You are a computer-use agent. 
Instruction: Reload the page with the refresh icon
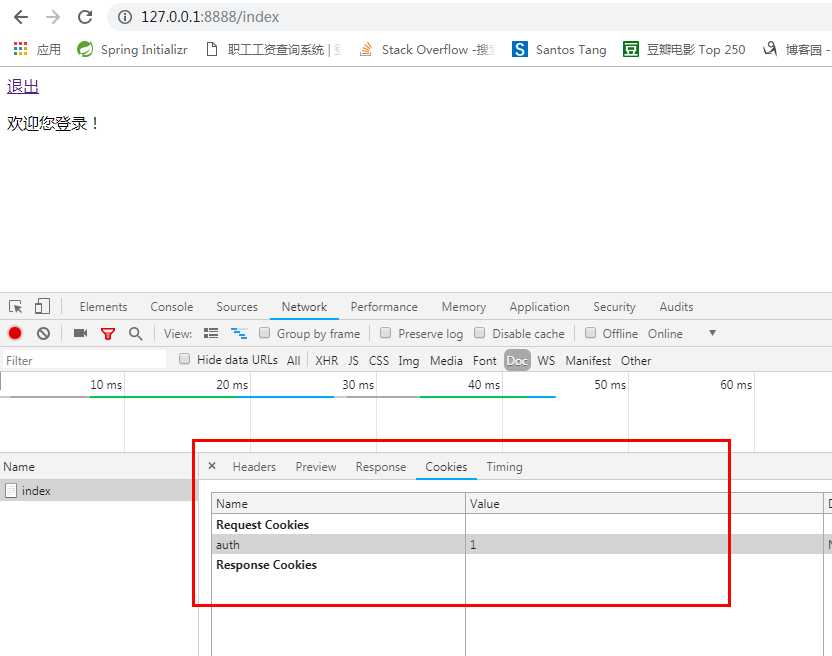[x=85, y=17]
